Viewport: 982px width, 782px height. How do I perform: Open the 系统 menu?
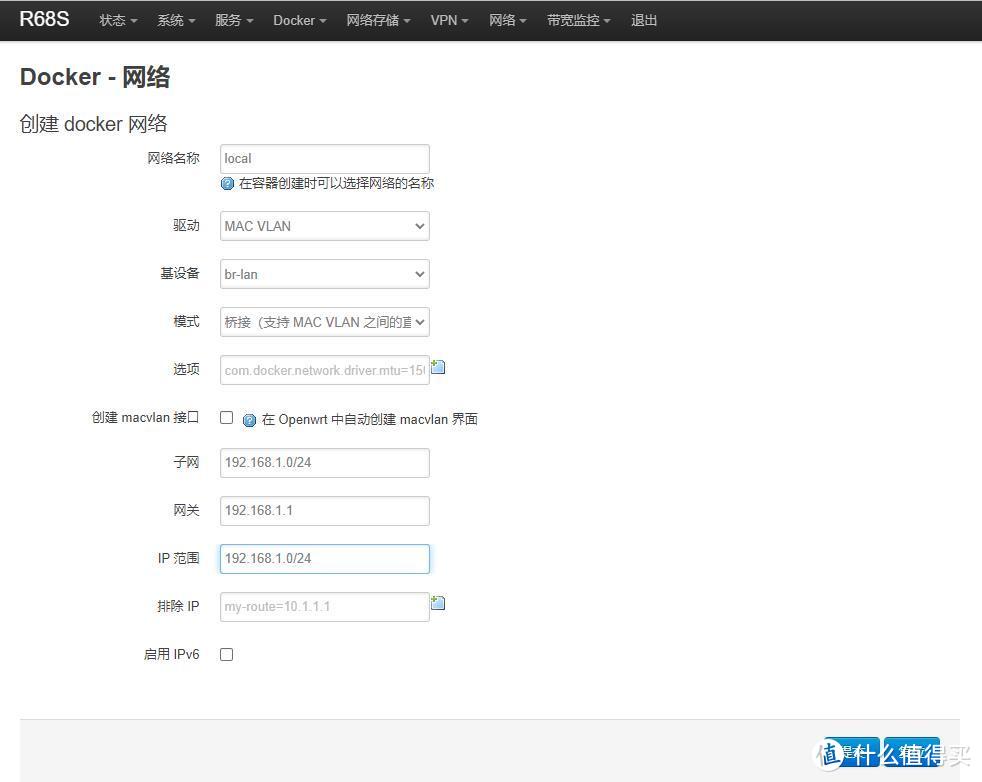tap(176, 21)
